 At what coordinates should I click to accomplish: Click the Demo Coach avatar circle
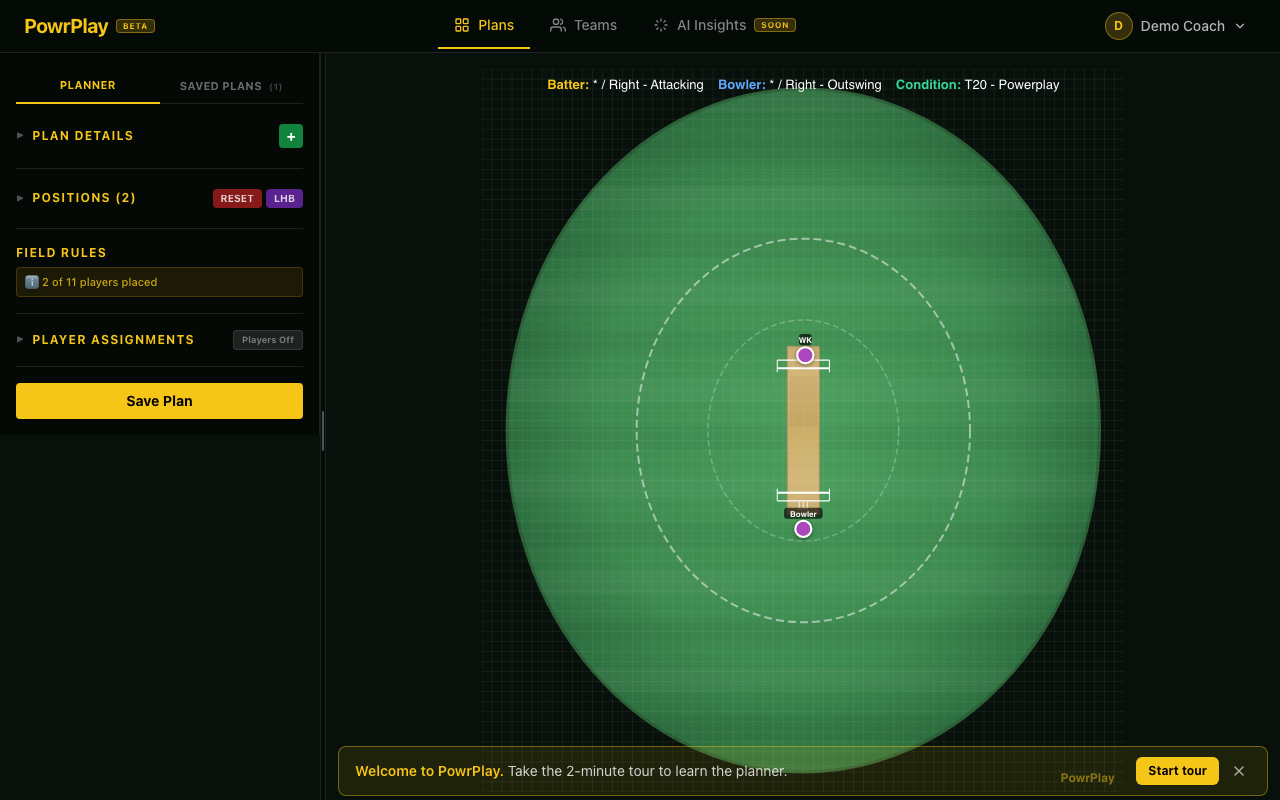(x=1119, y=26)
